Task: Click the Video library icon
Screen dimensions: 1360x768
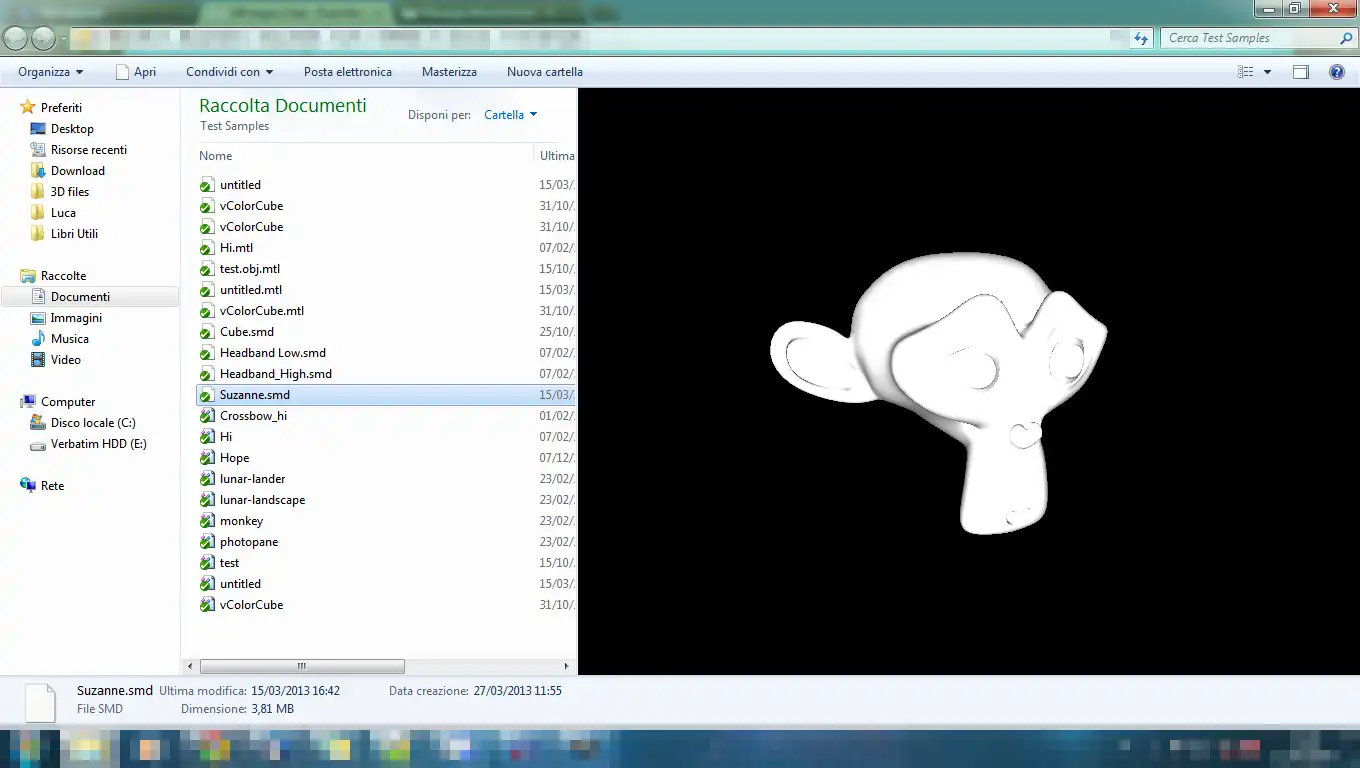Action: pos(38,359)
